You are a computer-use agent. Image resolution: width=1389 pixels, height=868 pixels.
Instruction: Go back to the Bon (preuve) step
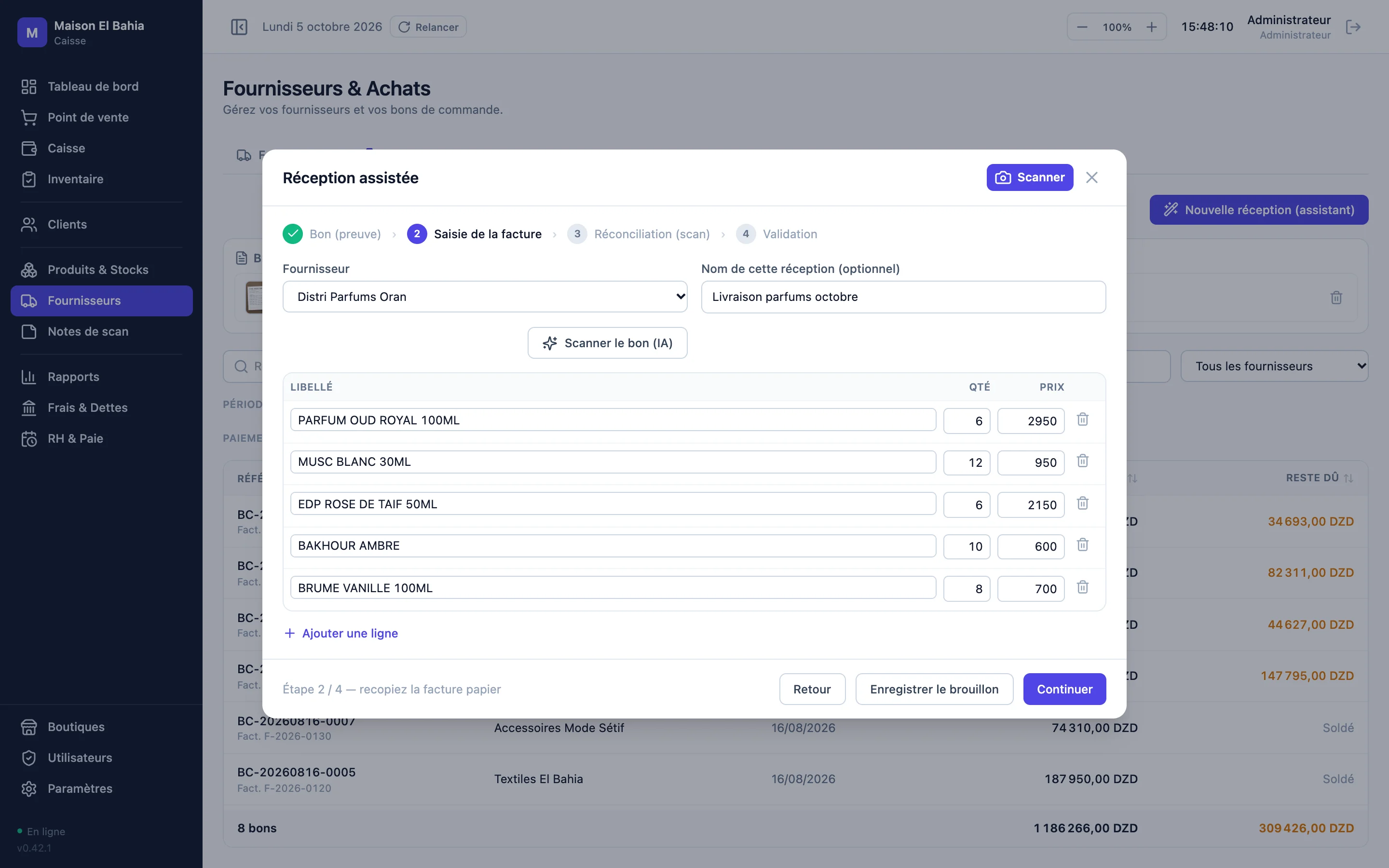point(332,234)
